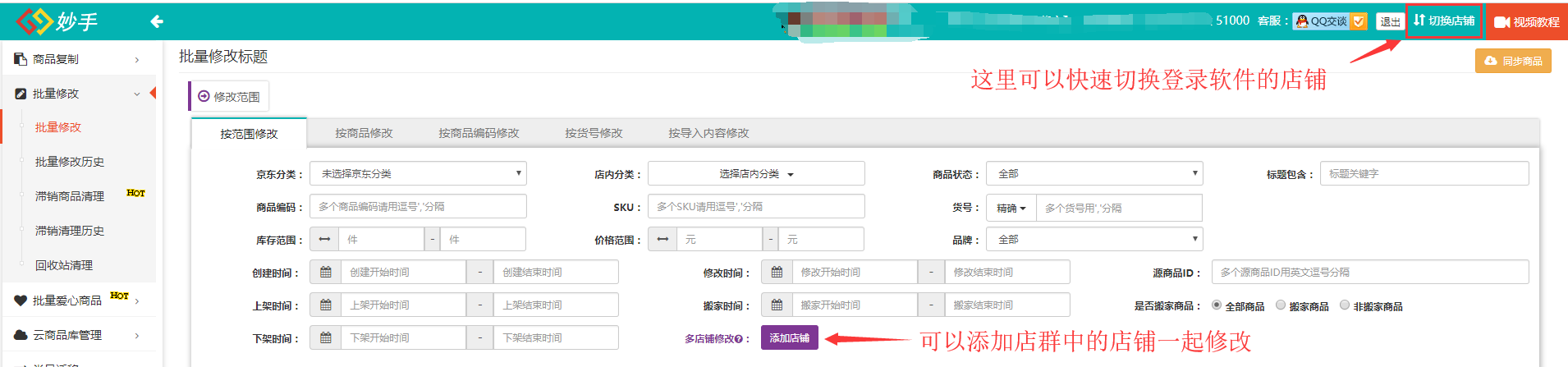Switch to the 按货号修改 tab
This screenshot has height=367, width=1568.
[594, 133]
